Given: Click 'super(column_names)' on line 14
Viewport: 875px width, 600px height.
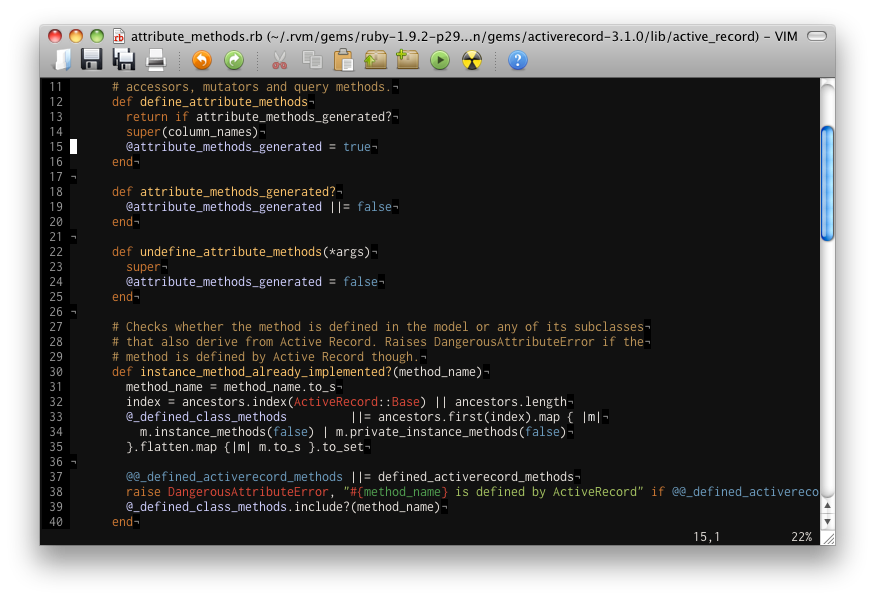Looking at the screenshot, I should 192,132.
